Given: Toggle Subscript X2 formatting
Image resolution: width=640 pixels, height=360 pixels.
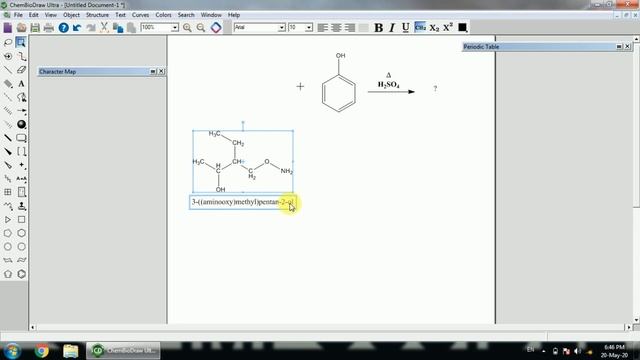Looking at the screenshot, I should coord(434,27).
